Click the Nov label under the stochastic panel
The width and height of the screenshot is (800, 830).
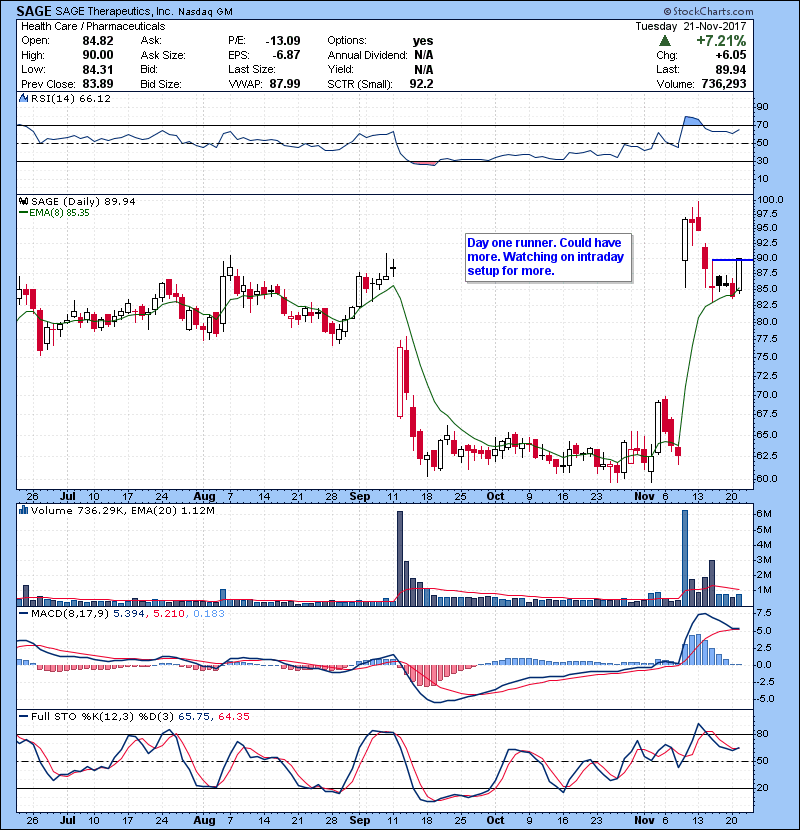coord(644,820)
